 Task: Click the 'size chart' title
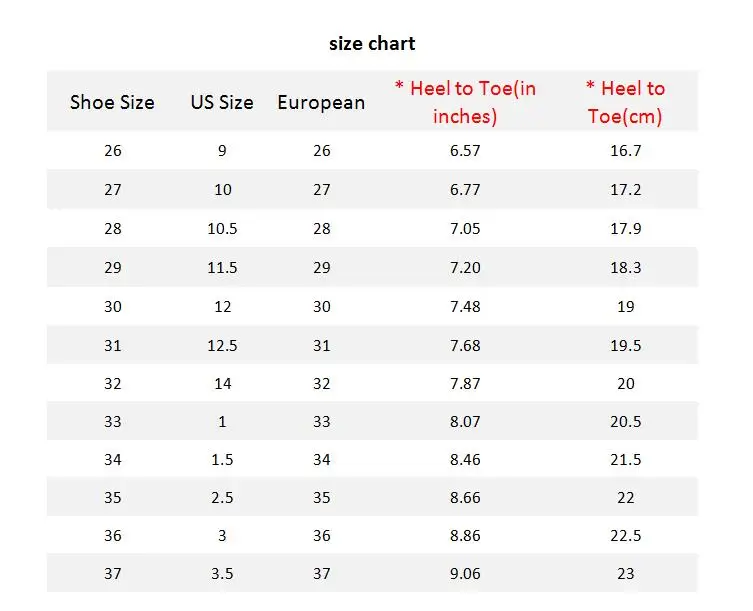372,44
